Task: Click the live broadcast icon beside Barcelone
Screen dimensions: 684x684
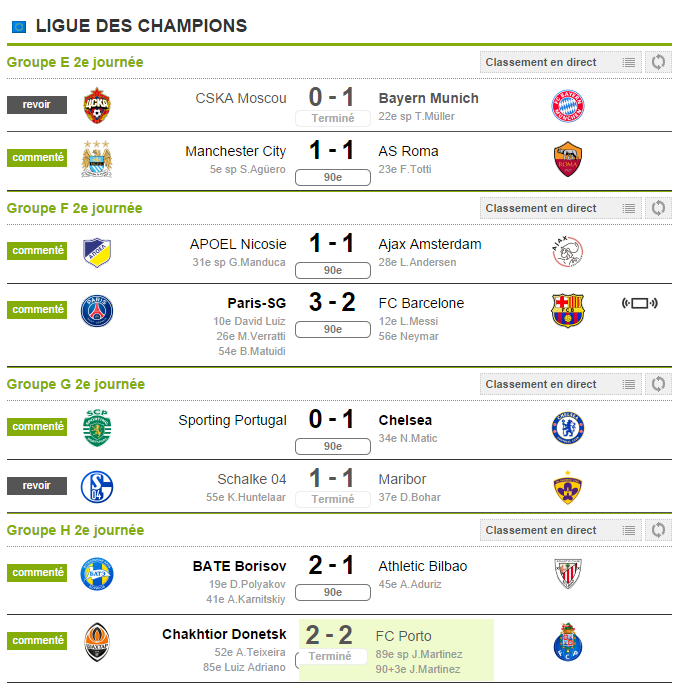Action: coord(639,303)
